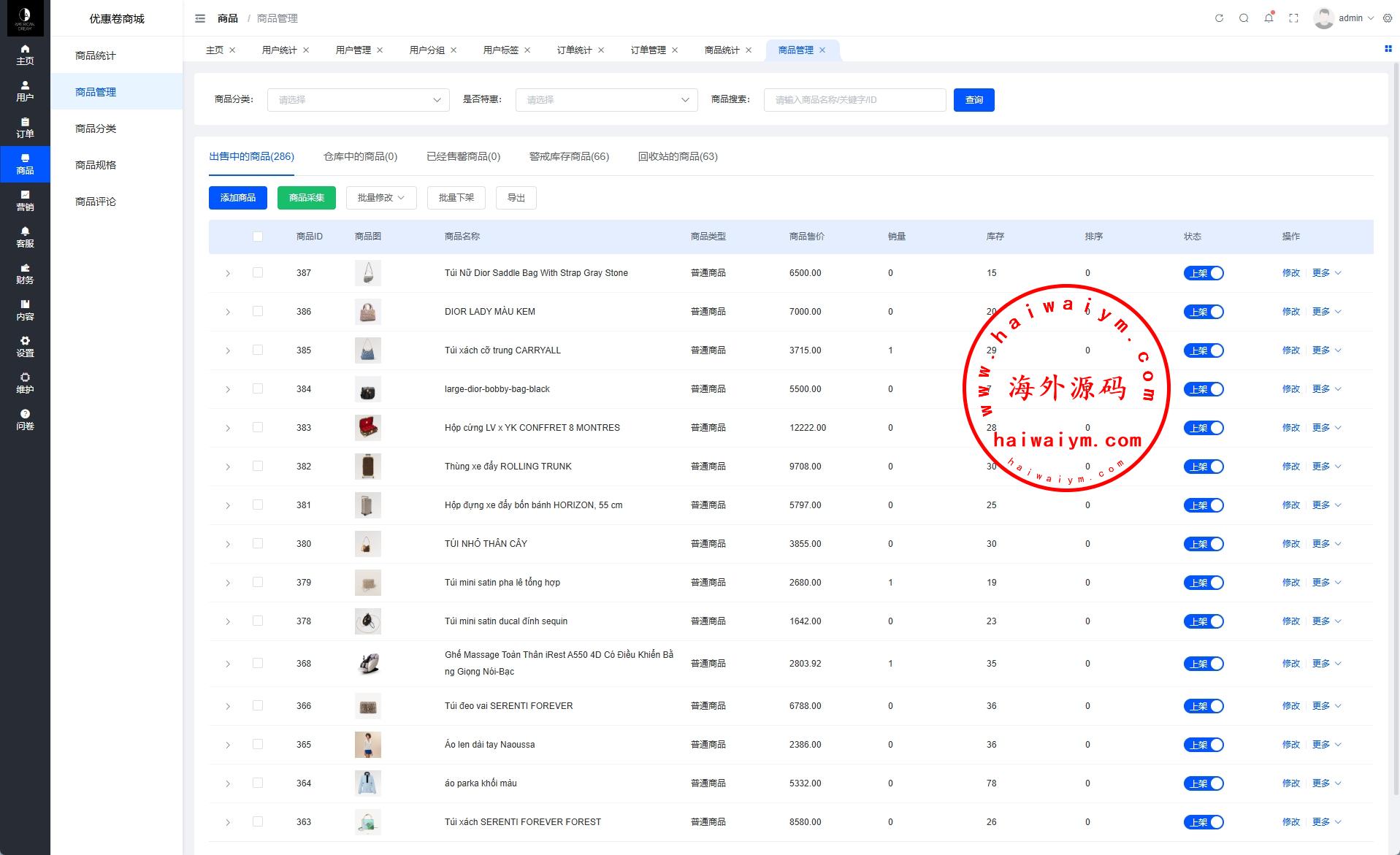Screen dimensions: 1400x855
Task: Switch to the 订单统计 page tab
Action: (x=574, y=50)
